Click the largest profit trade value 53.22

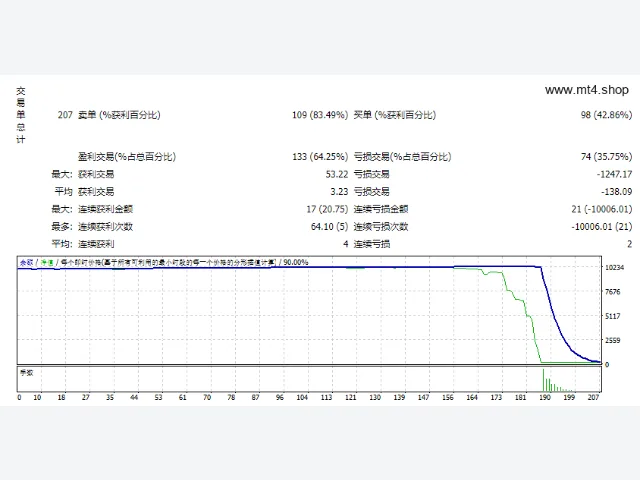[x=337, y=174]
